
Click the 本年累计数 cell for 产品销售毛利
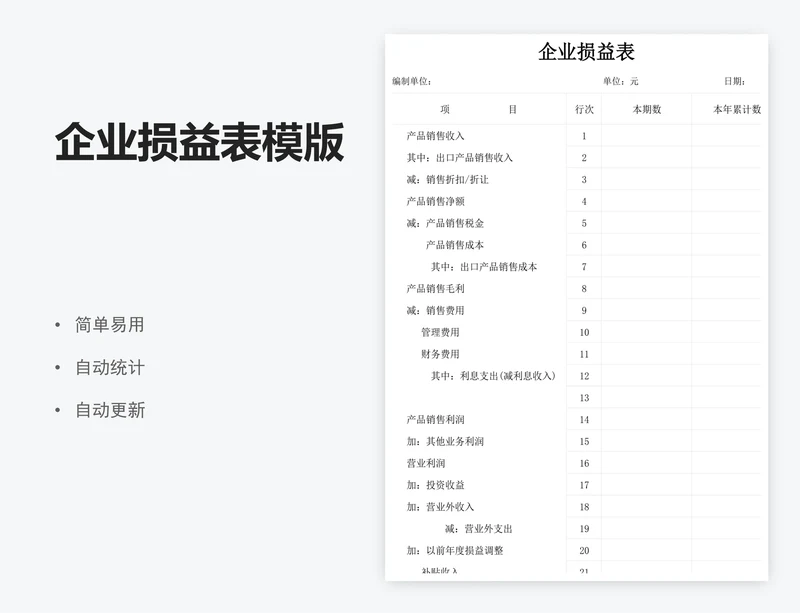pos(727,288)
